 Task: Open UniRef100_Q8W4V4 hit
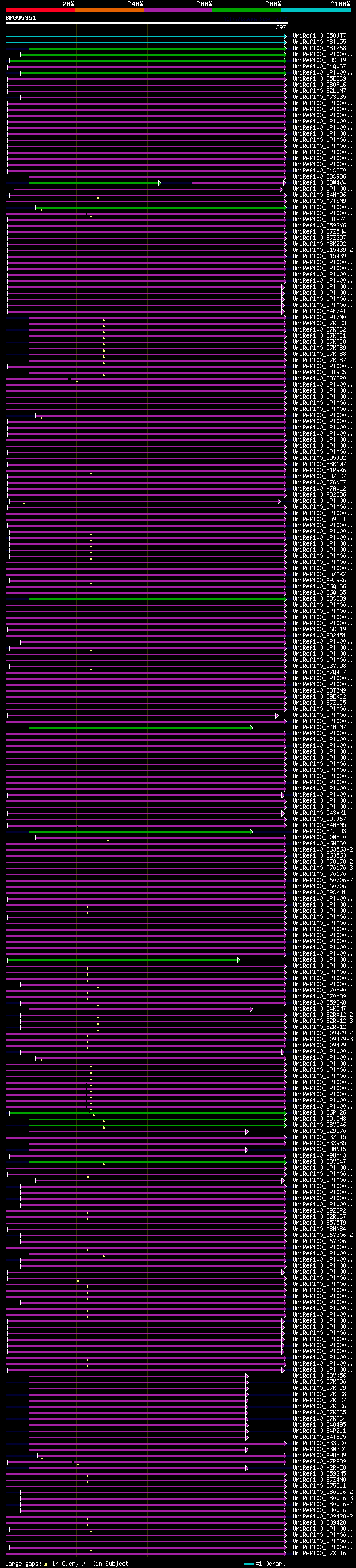point(319,183)
